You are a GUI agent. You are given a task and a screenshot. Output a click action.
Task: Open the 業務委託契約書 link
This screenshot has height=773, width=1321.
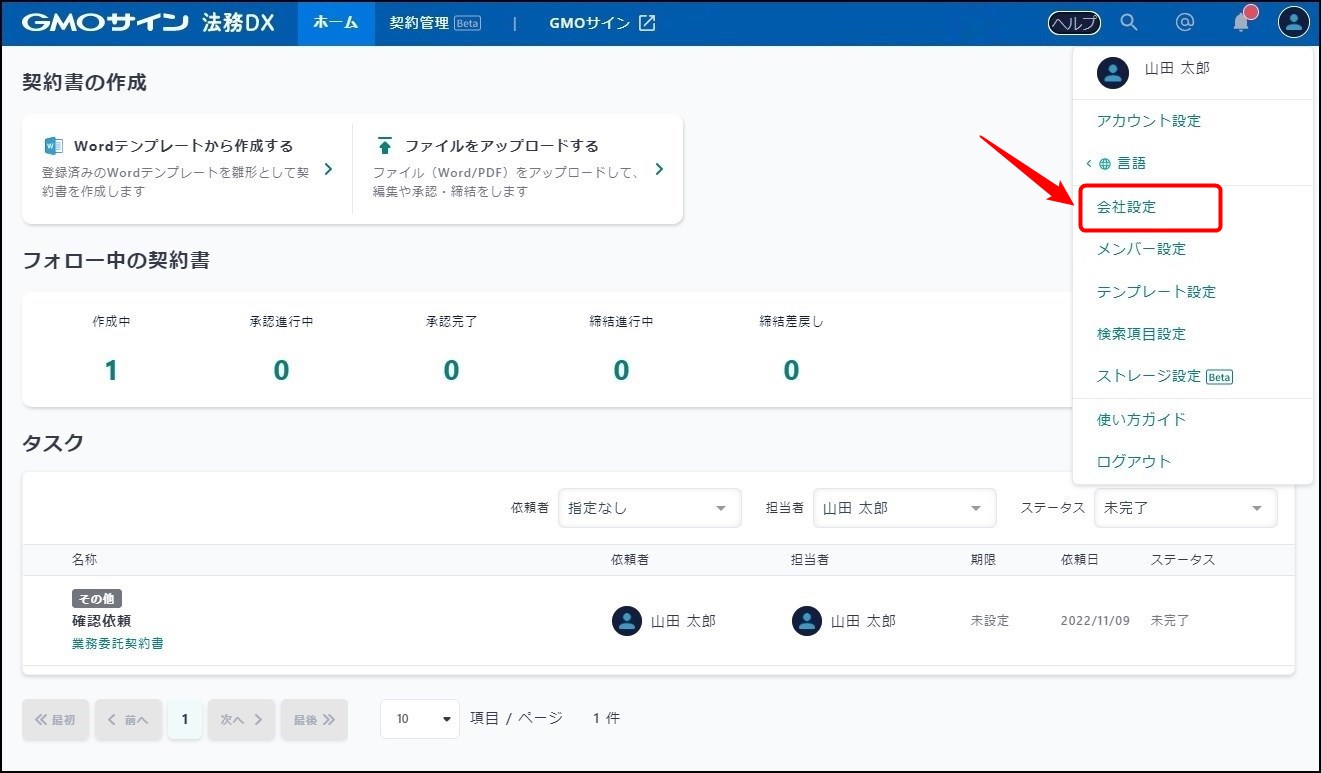click(118, 644)
